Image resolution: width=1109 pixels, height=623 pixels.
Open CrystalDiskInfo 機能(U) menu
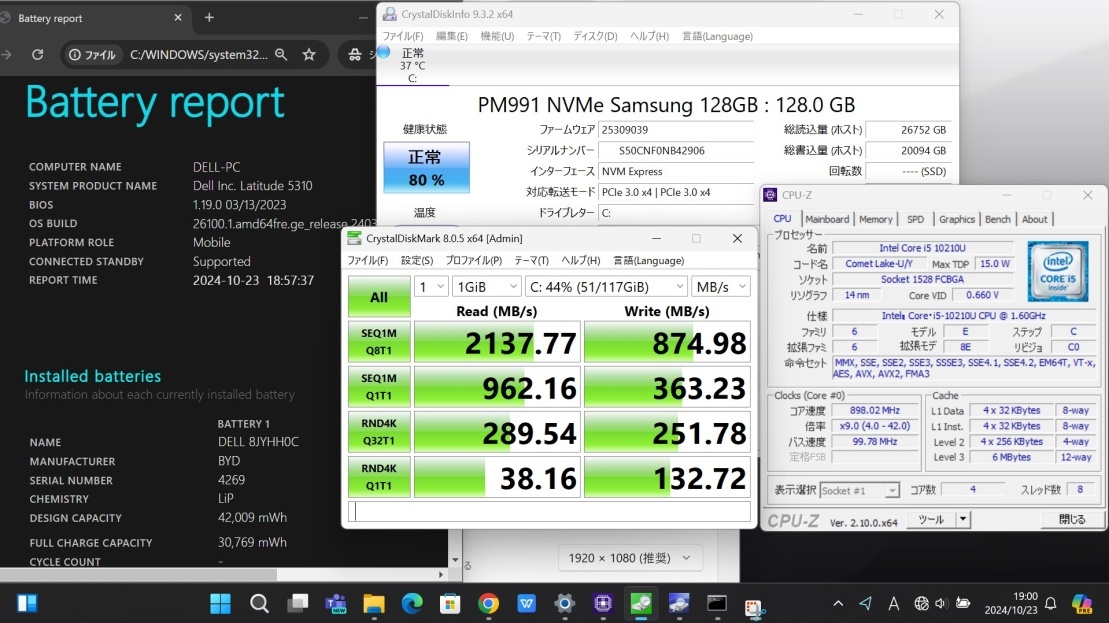[497, 36]
